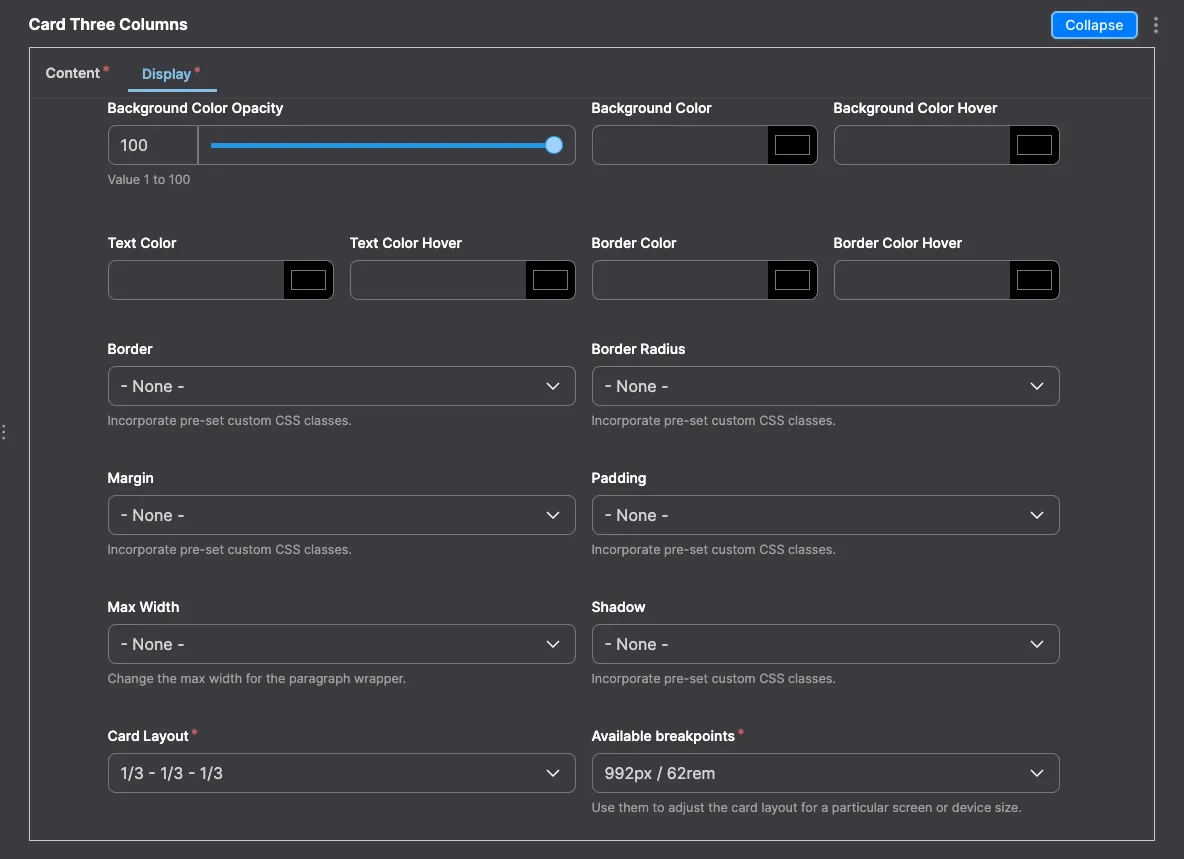Click 'Use them to adjust the card layout' help text
The height and width of the screenshot is (859, 1184).
coord(806,808)
